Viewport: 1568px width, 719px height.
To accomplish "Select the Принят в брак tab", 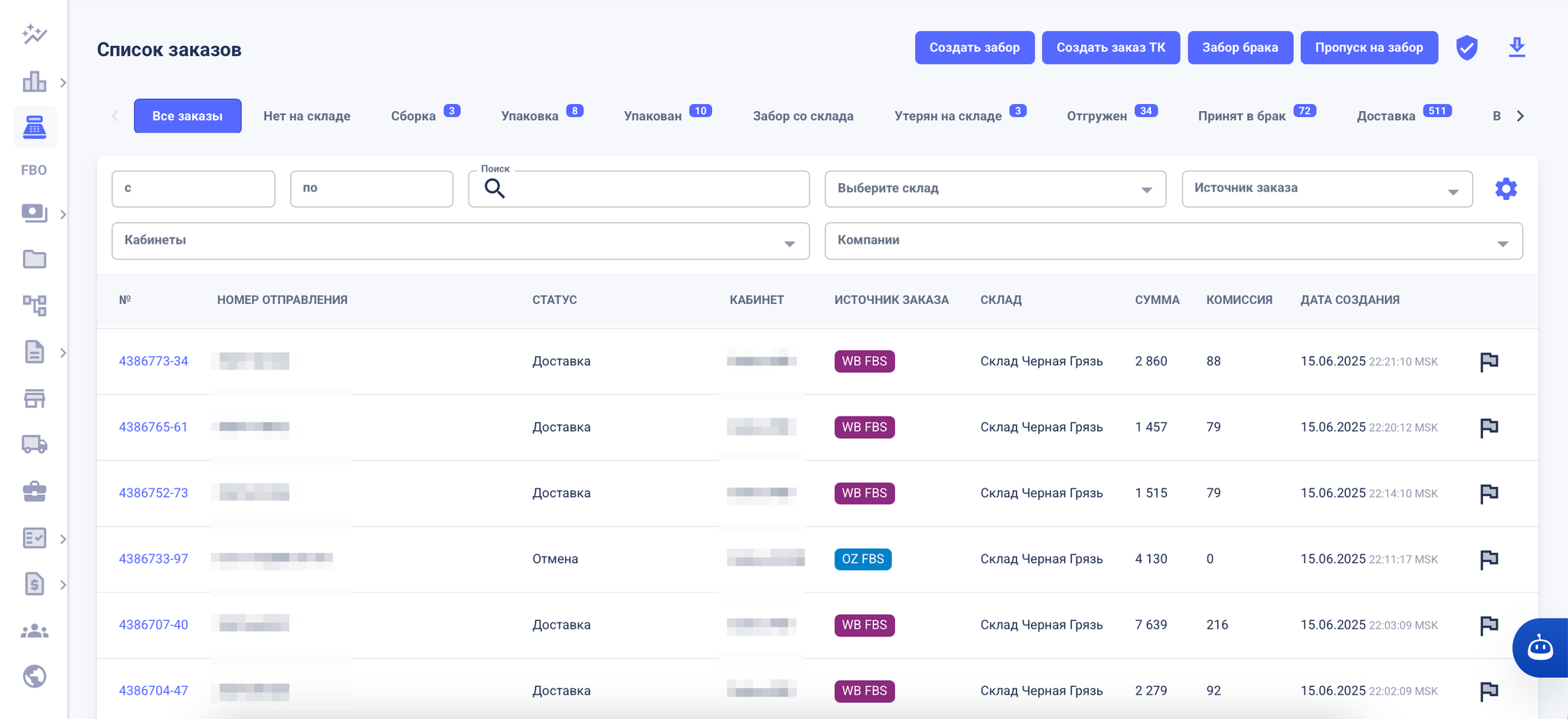I will click(x=1241, y=116).
